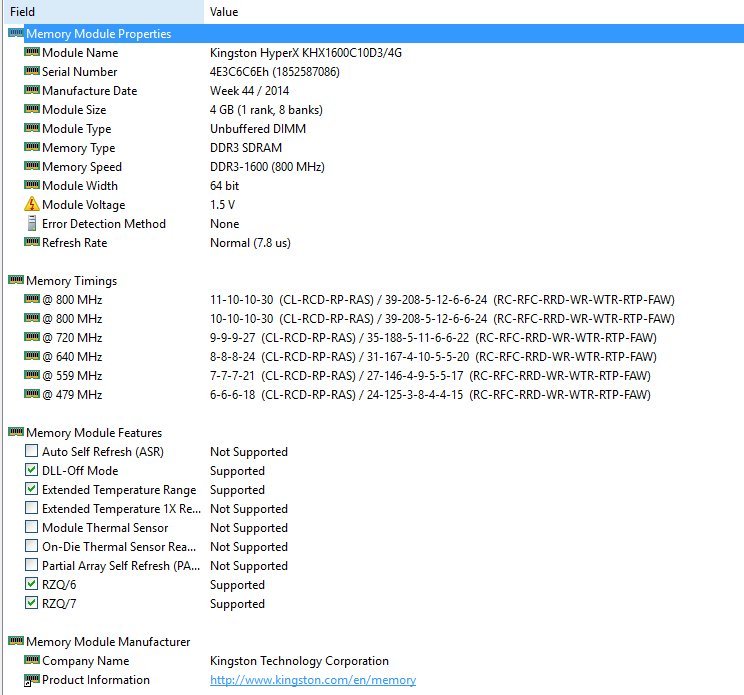Click the value Week 44 / 2014

pos(249,91)
